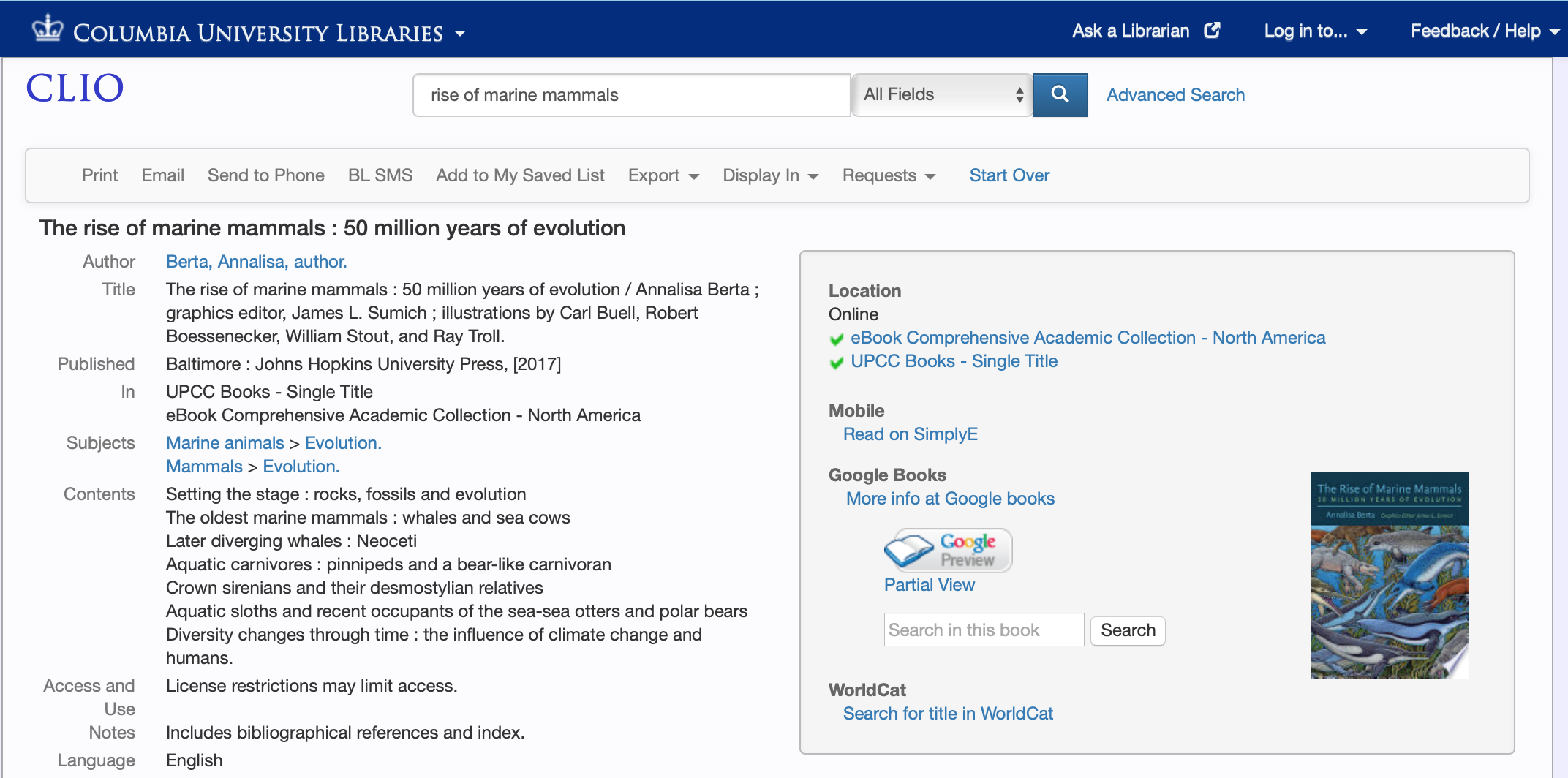Click Search for title in WorldCat
The height and width of the screenshot is (778, 1568).
pyautogui.click(x=948, y=714)
